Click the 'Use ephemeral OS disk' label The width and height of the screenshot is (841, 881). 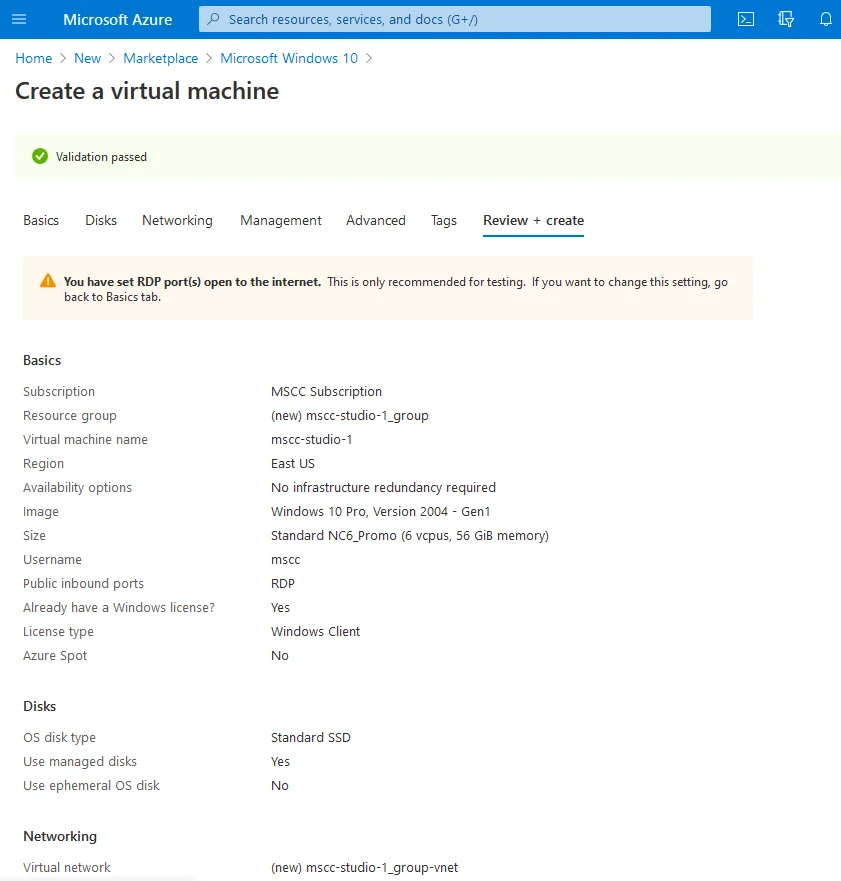click(x=91, y=785)
